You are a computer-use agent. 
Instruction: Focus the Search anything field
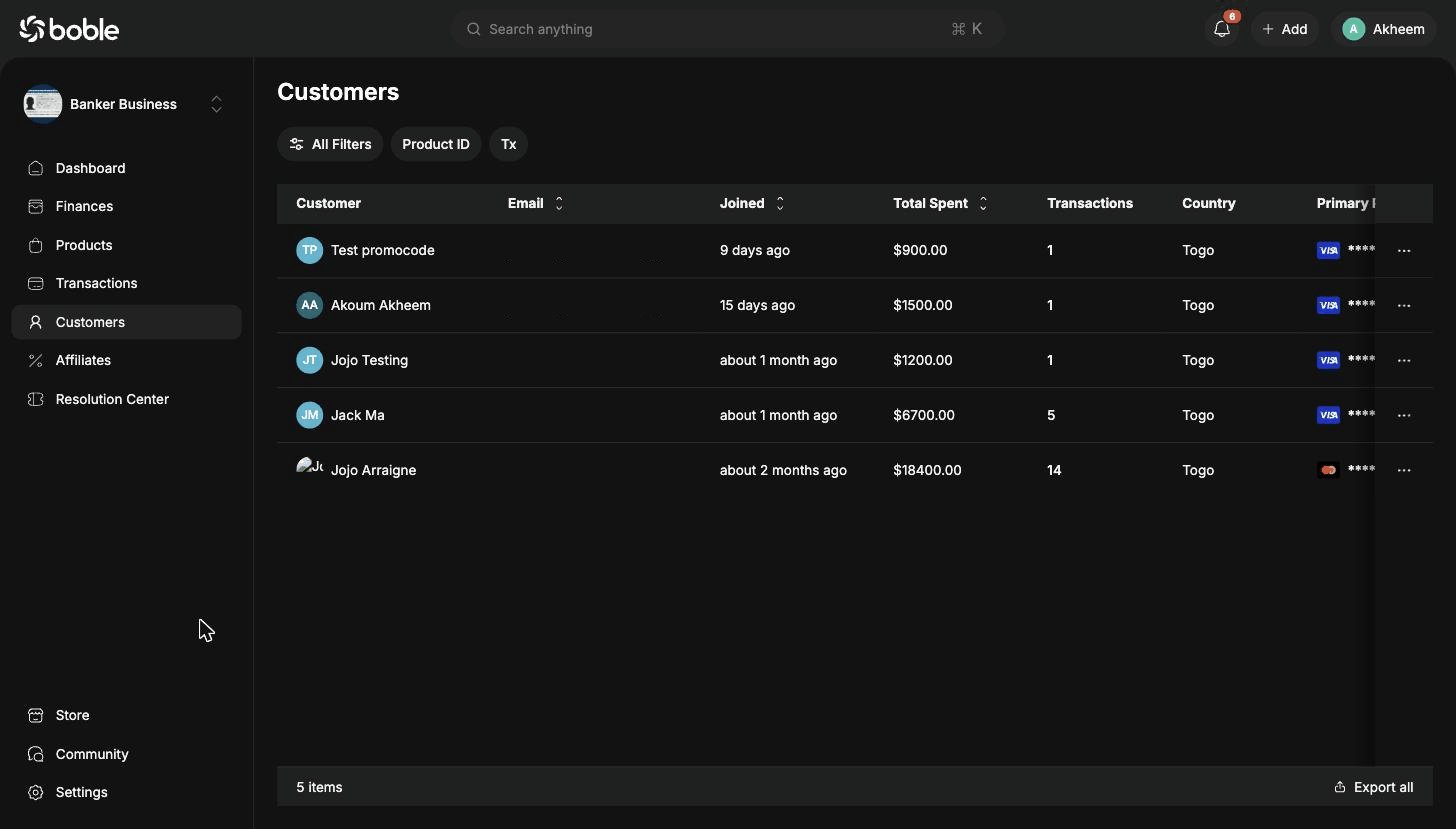tap(727, 29)
